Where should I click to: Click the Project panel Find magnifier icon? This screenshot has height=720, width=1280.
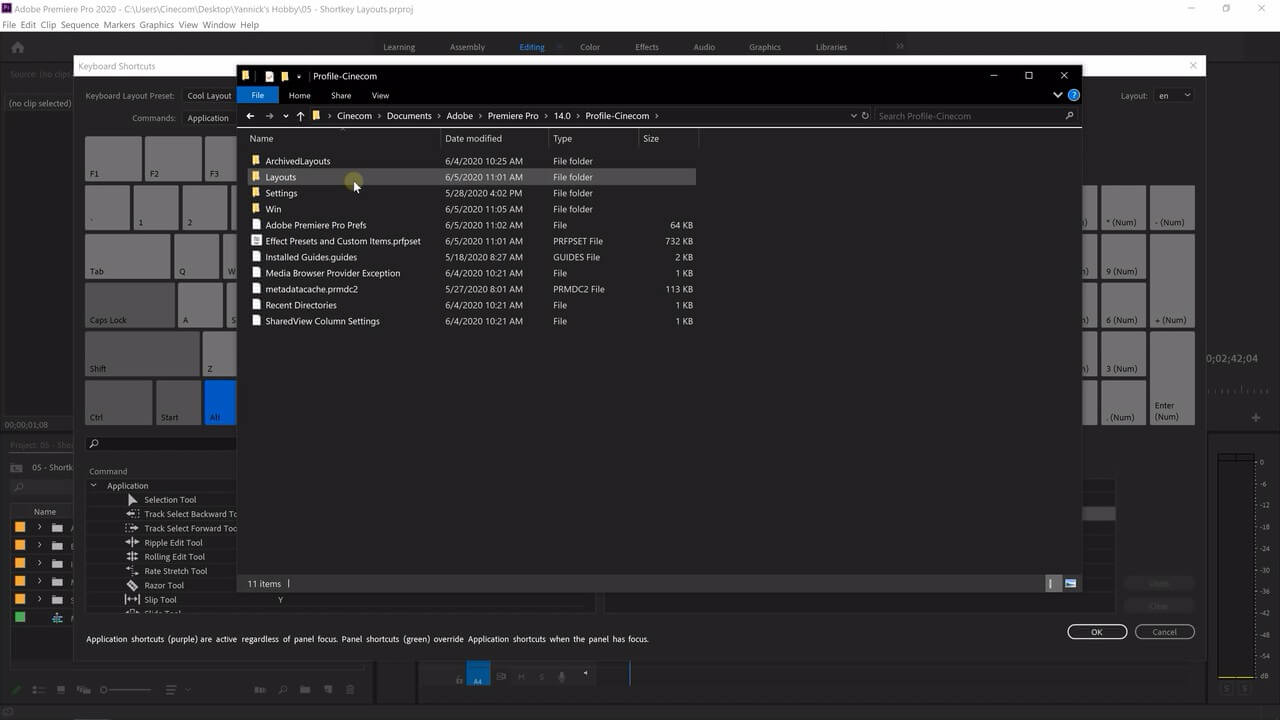(284, 690)
